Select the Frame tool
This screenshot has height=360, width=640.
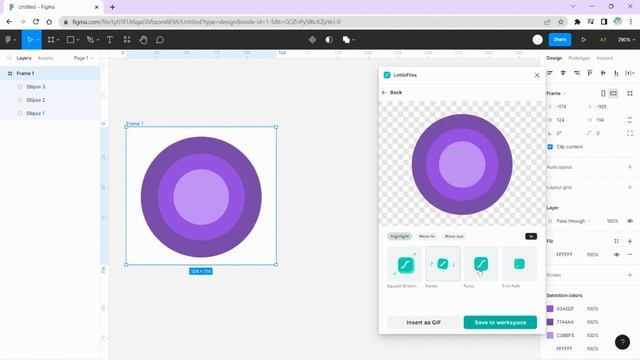[x=51, y=40]
